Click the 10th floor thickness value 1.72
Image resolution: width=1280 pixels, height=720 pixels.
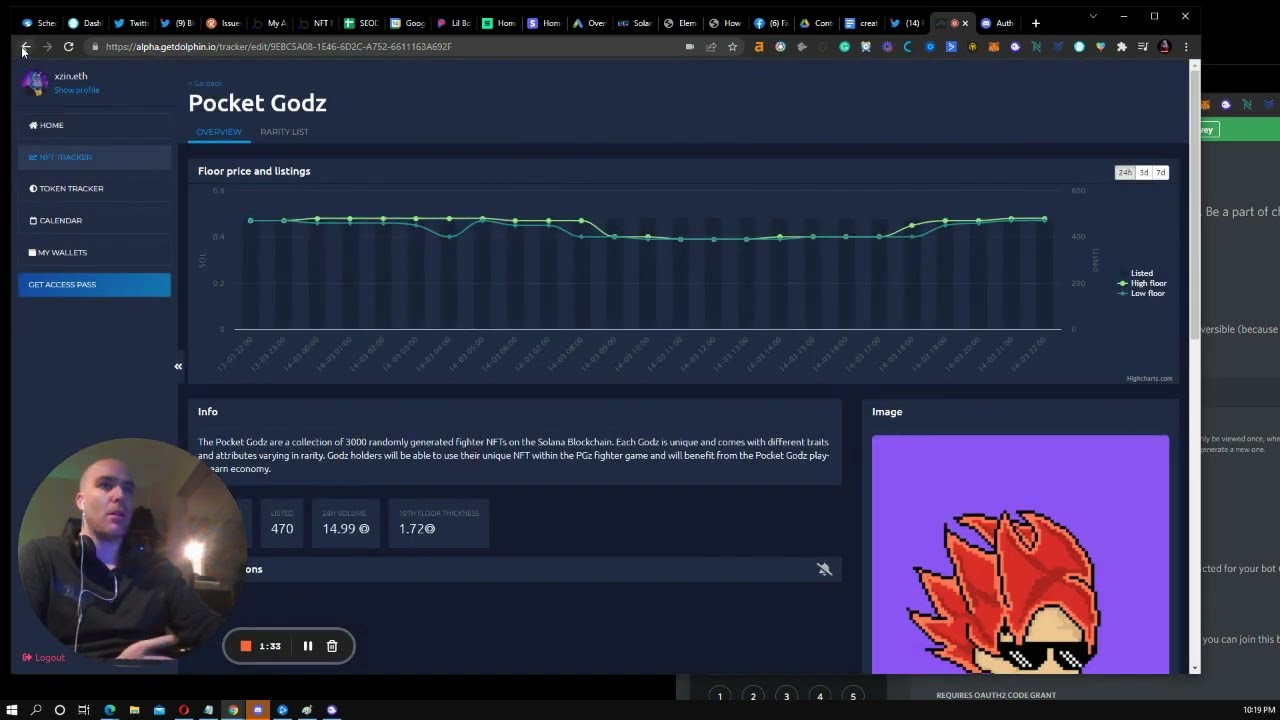pos(417,529)
